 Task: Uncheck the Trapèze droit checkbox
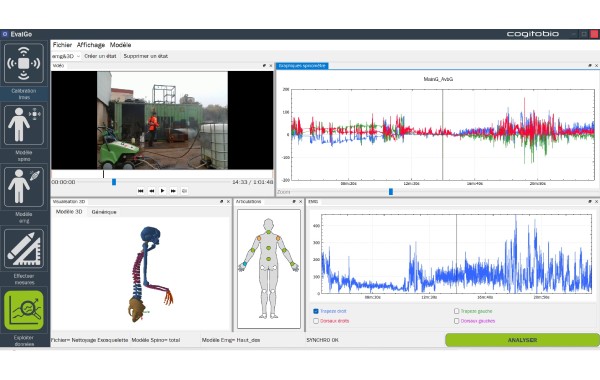(x=316, y=311)
